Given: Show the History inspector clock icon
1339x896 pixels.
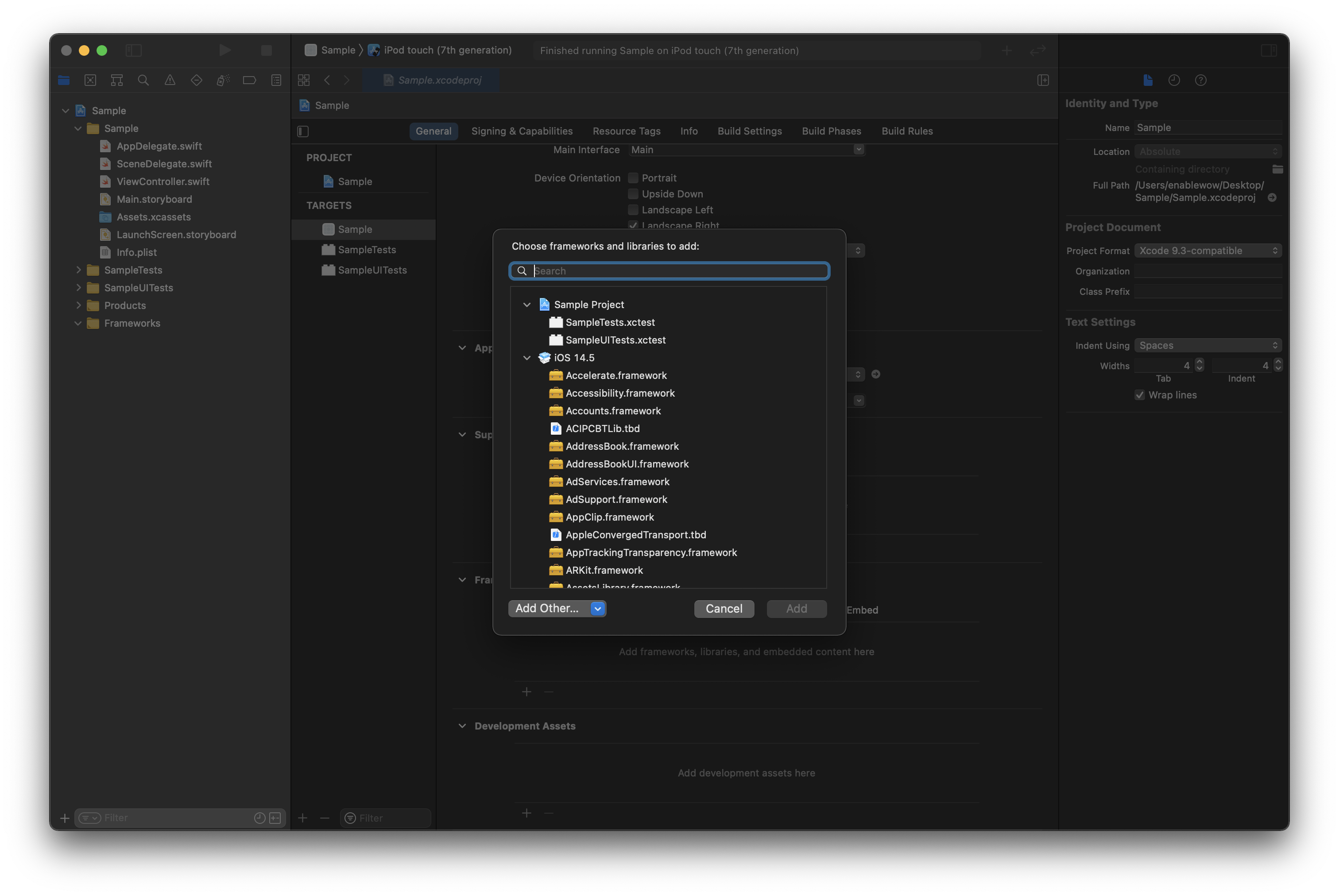Looking at the screenshot, I should coord(1174,80).
